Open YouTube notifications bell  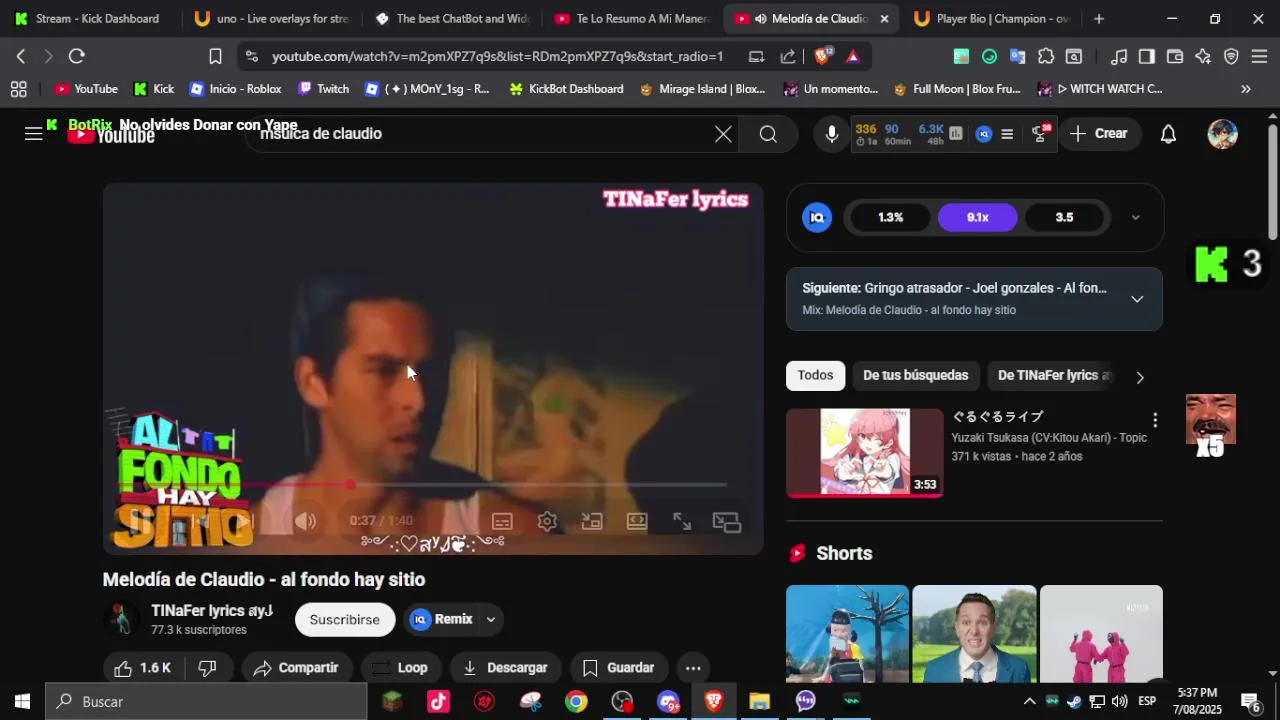pyautogui.click(x=1168, y=134)
